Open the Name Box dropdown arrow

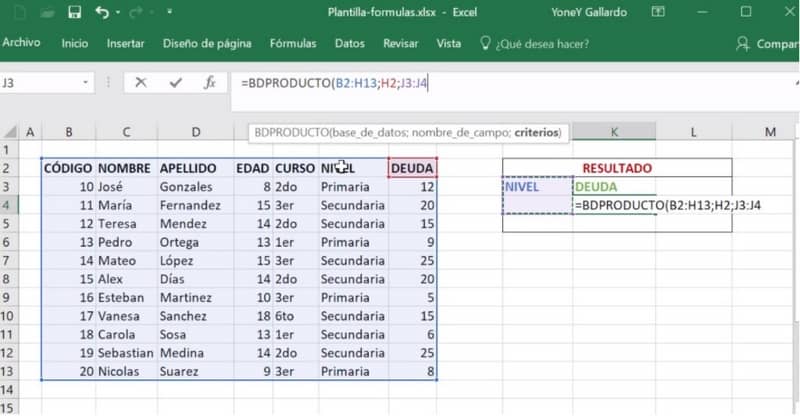click(x=89, y=83)
